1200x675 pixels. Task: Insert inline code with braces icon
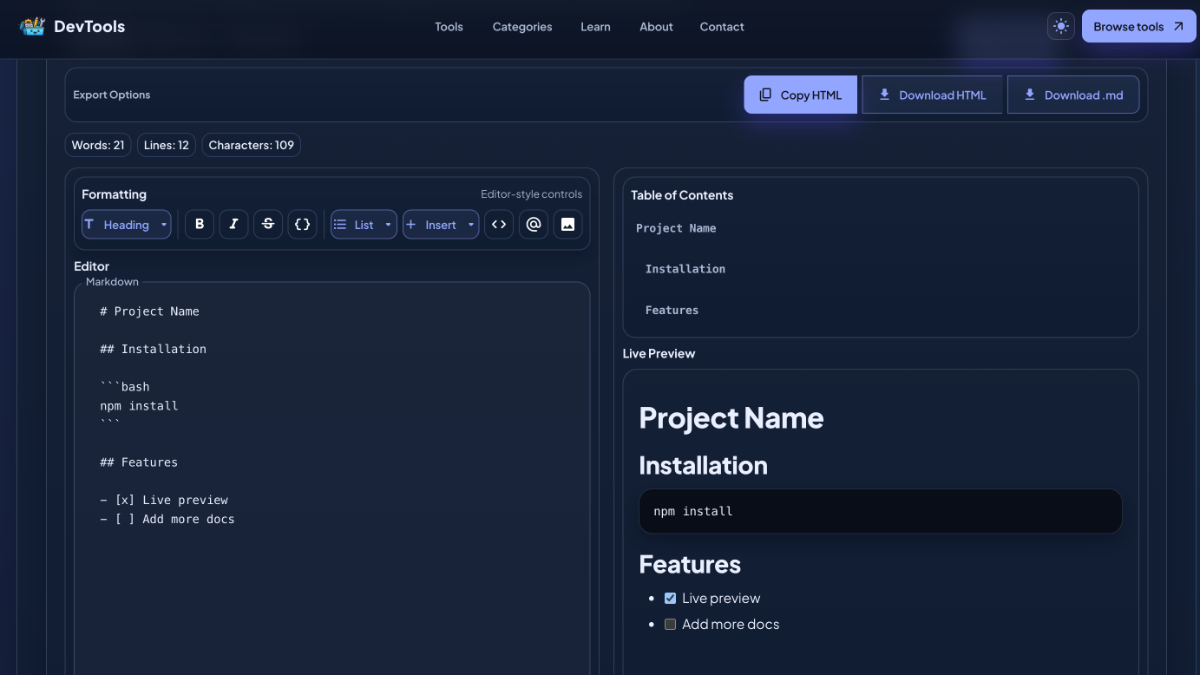[302, 224]
